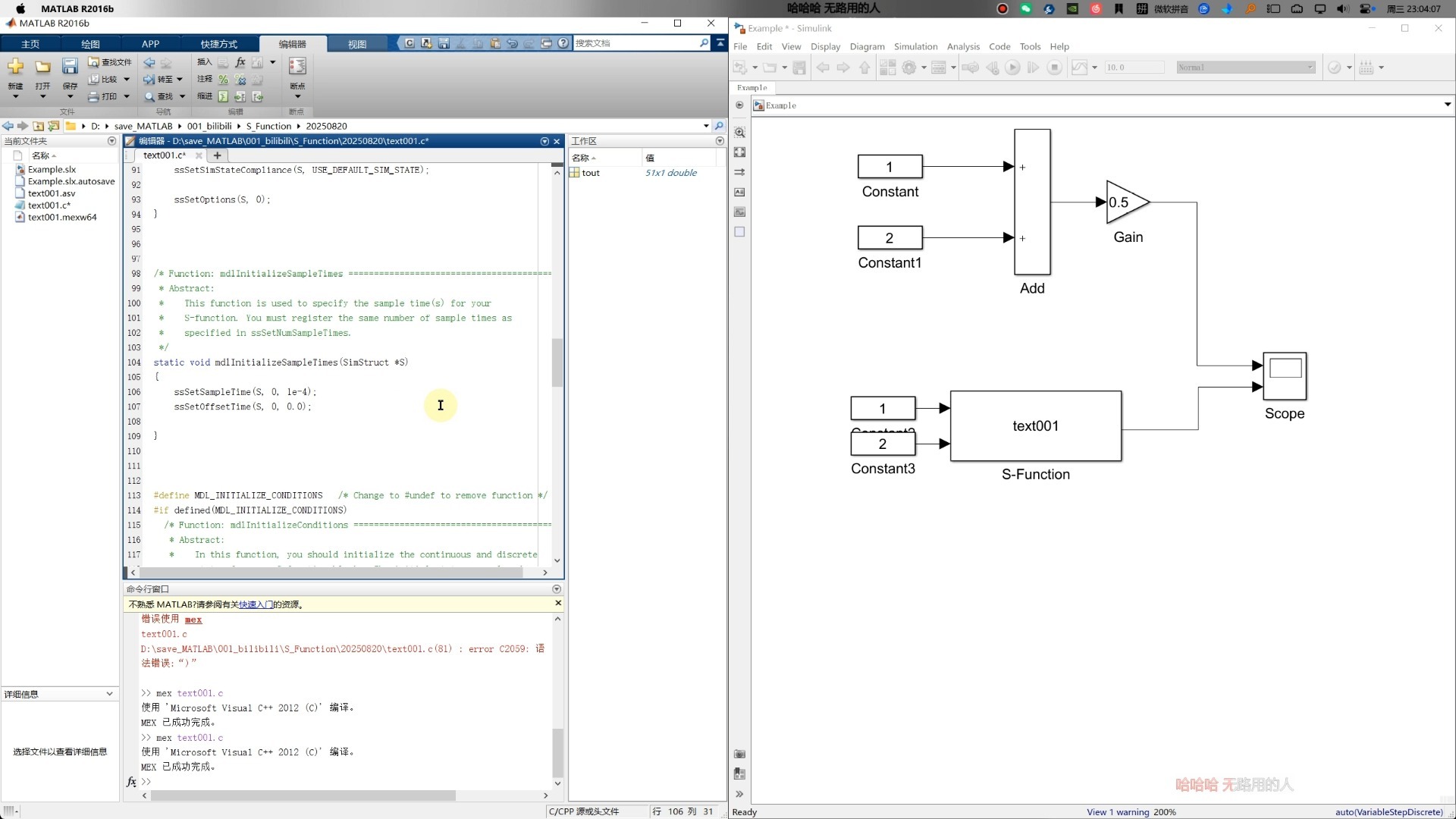
Task: Click the Model Advisor checkmark icon
Action: click(1335, 67)
